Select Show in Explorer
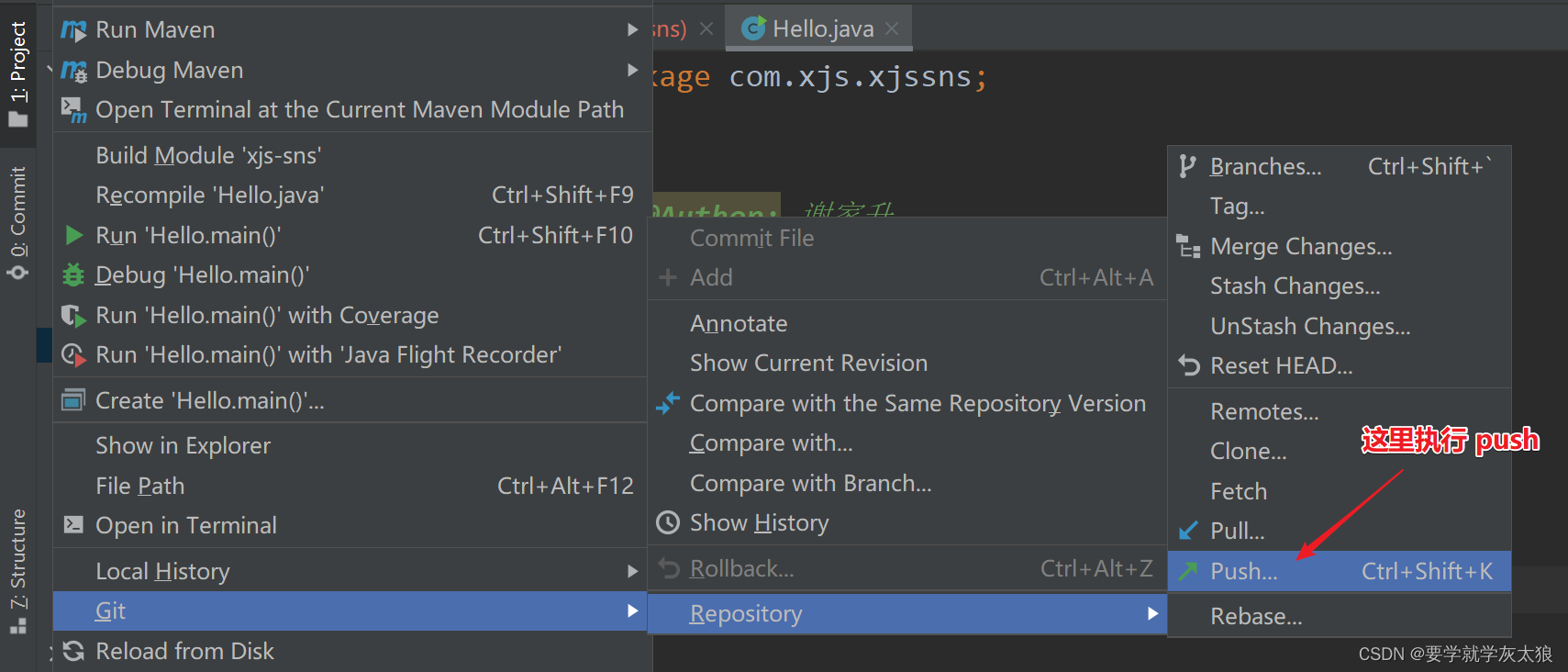 click(x=352, y=445)
